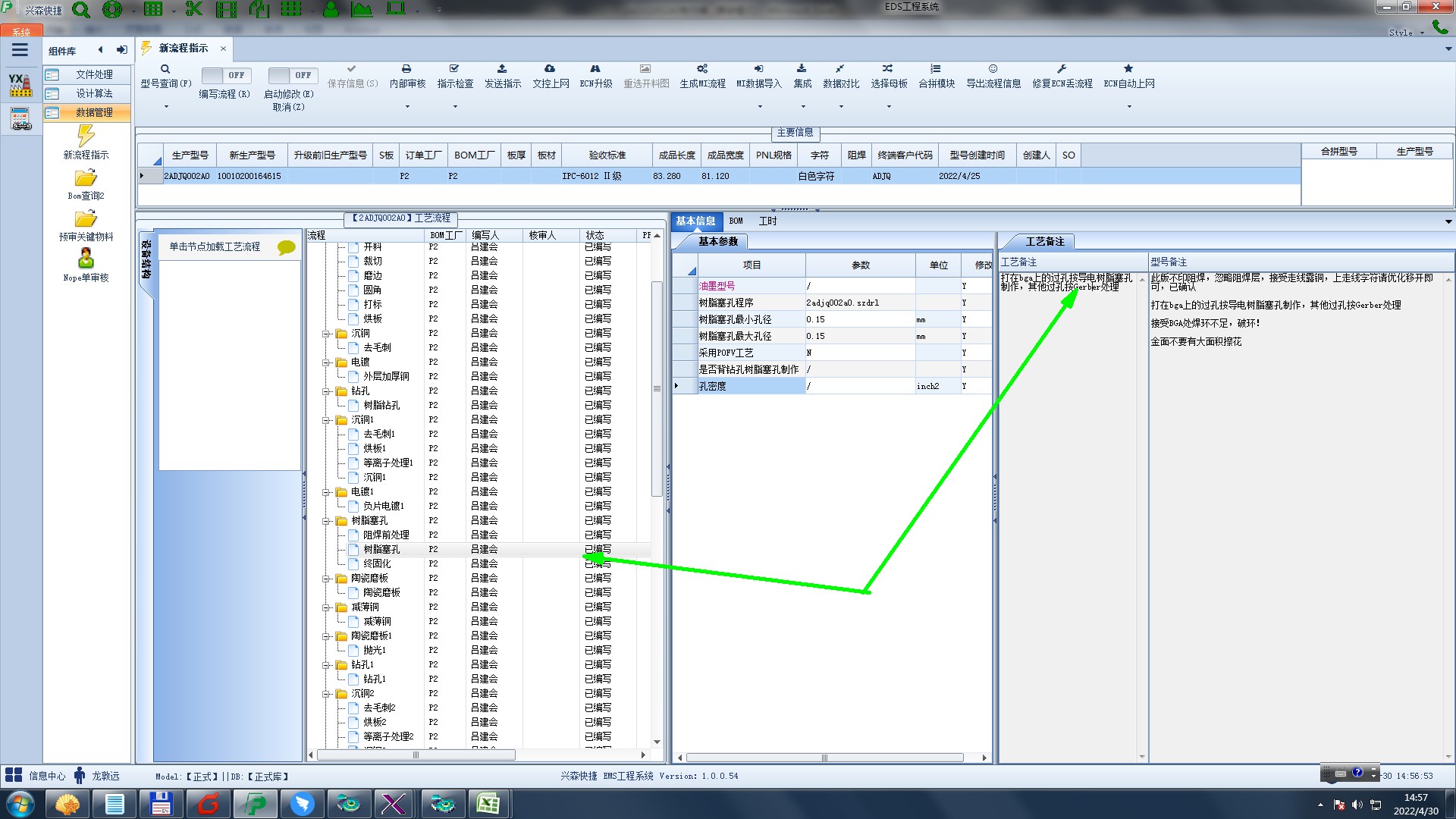Open Excel from the Windows taskbar
Screen dimensions: 1456x819
(x=488, y=804)
